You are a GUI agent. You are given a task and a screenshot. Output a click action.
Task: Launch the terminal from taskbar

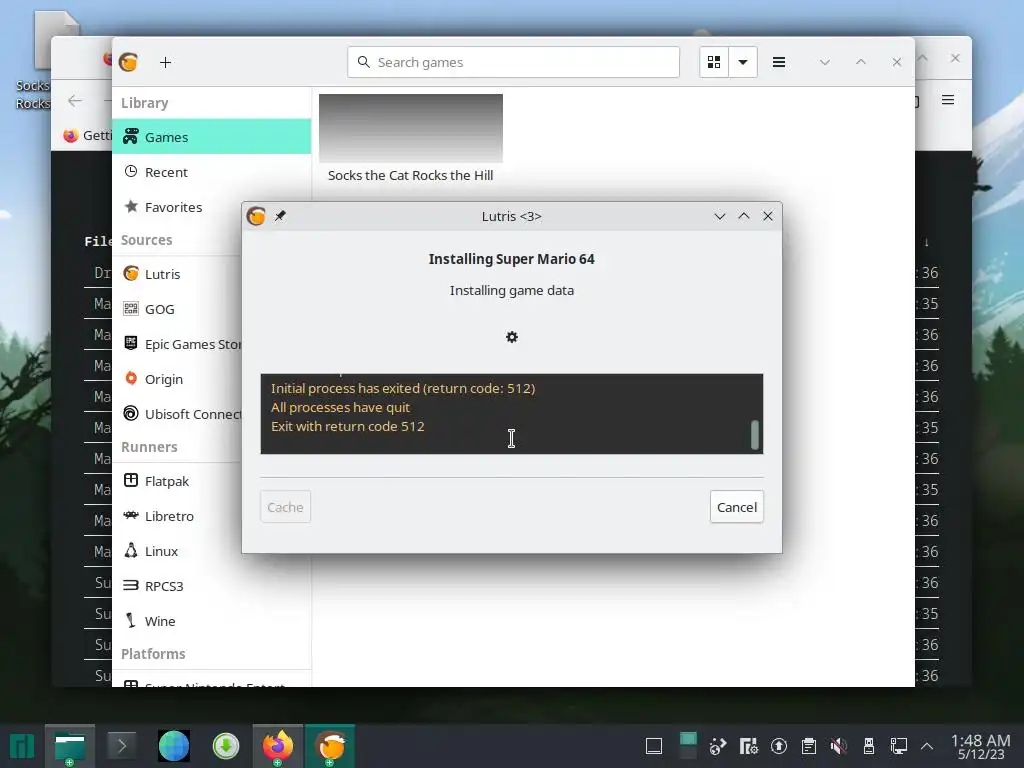click(x=121, y=746)
